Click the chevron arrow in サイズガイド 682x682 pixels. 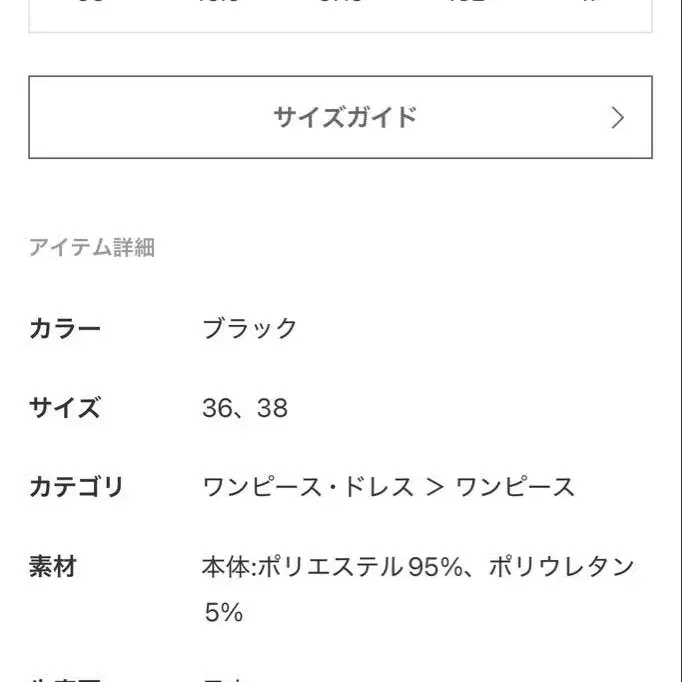coord(618,118)
